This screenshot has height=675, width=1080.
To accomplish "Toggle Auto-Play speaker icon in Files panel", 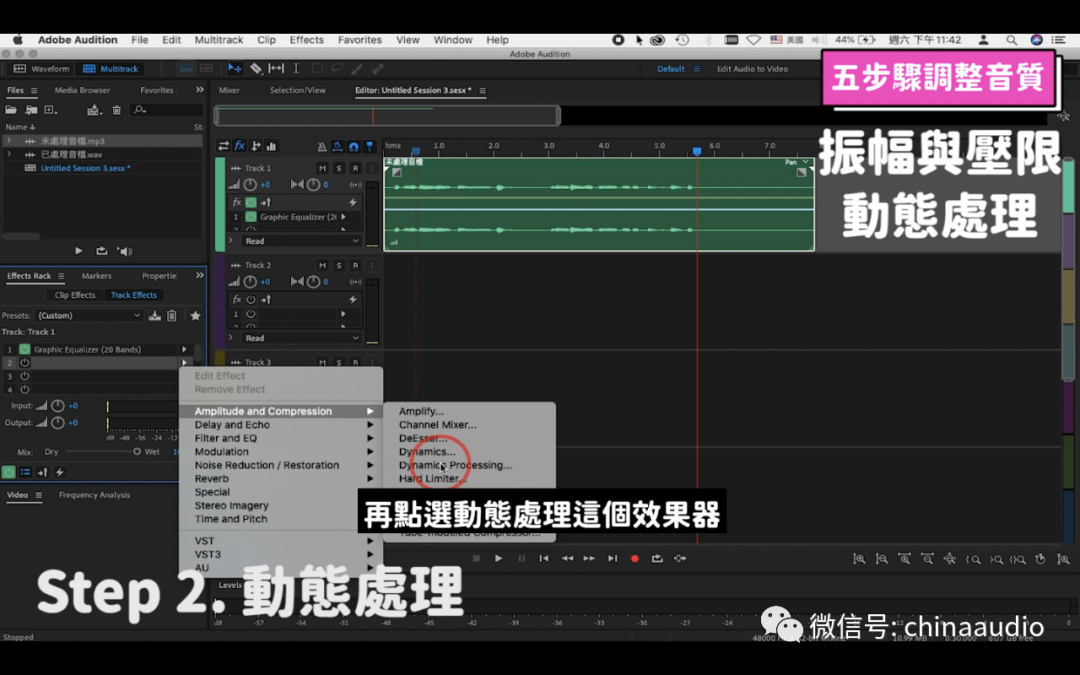I will click(x=125, y=251).
